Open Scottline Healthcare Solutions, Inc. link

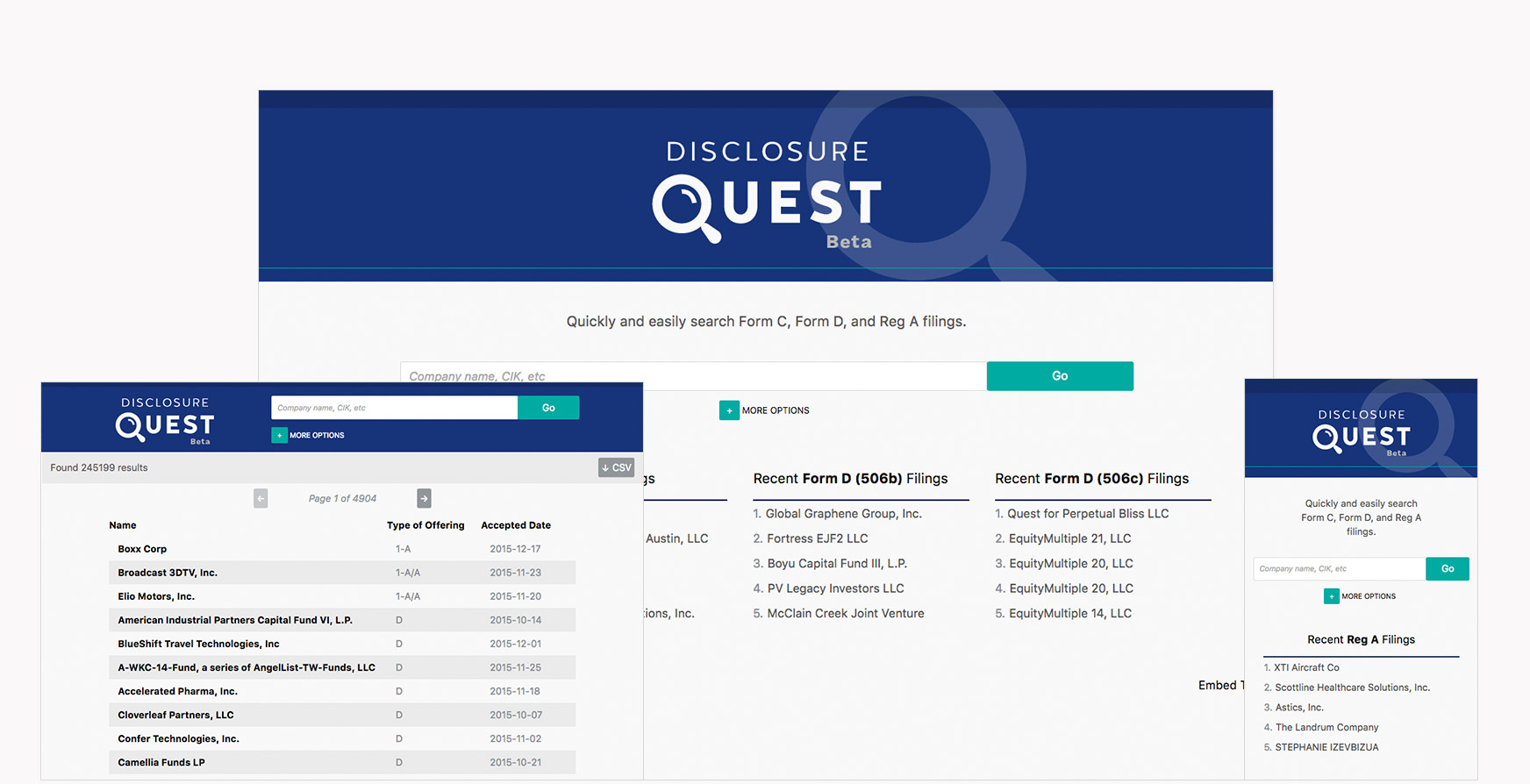pyautogui.click(x=1352, y=688)
